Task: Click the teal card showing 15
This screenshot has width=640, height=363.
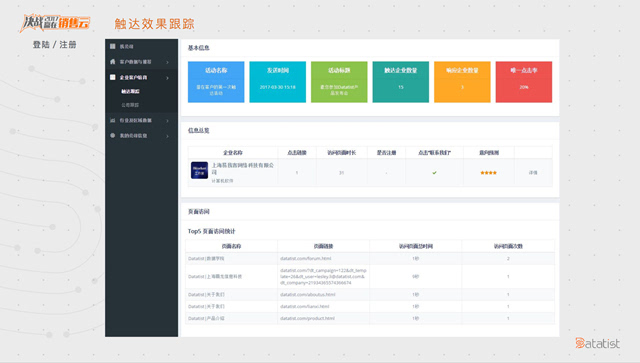Action: pyautogui.click(x=401, y=82)
